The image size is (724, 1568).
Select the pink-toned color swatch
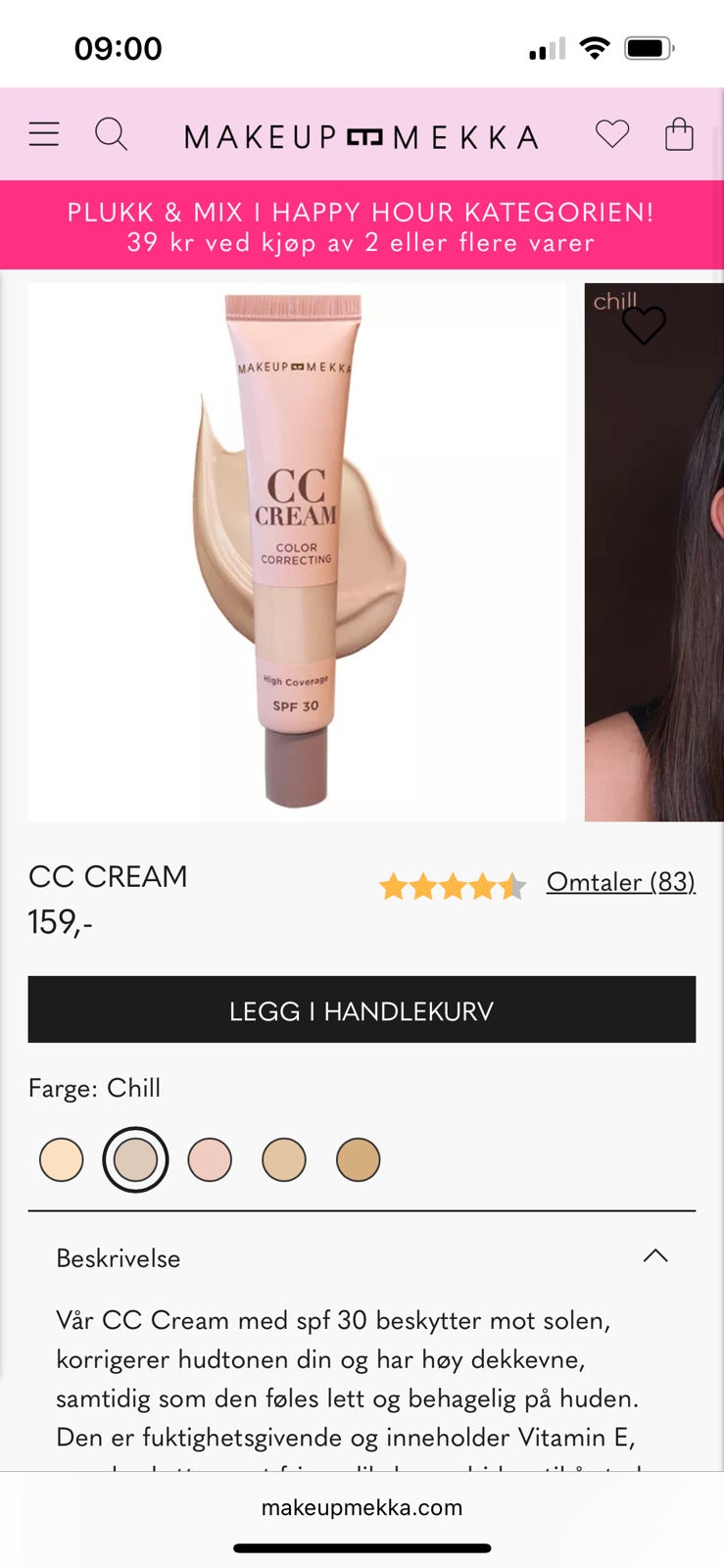click(x=210, y=1160)
